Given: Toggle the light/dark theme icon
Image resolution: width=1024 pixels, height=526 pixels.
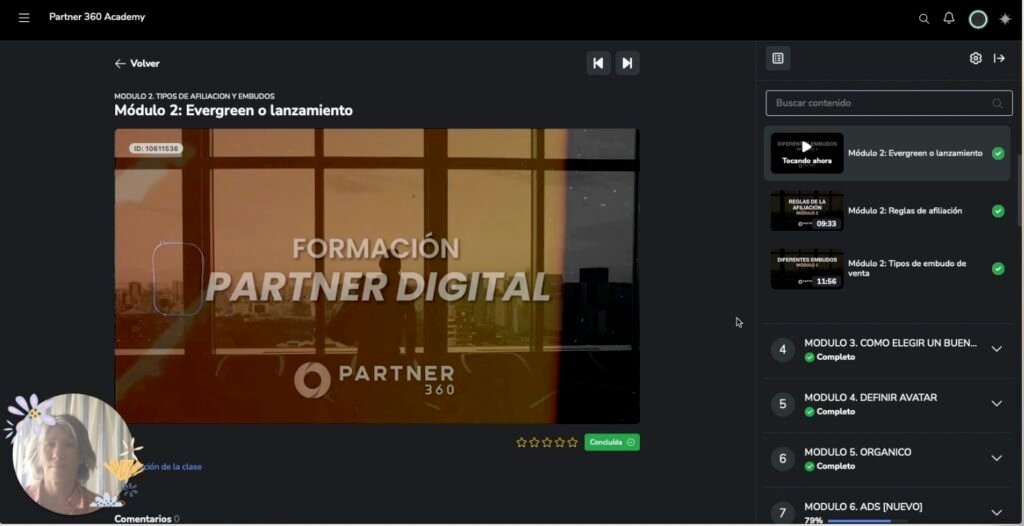Looking at the screenshot, I should (x=1005, y=19).
